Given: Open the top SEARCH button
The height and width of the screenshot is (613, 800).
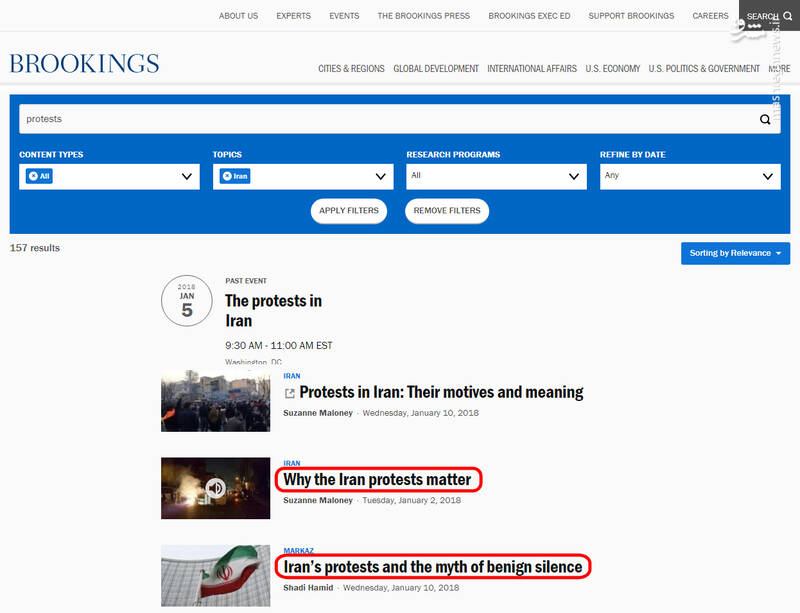Looking at the screenshot, I should coord(769,16).
